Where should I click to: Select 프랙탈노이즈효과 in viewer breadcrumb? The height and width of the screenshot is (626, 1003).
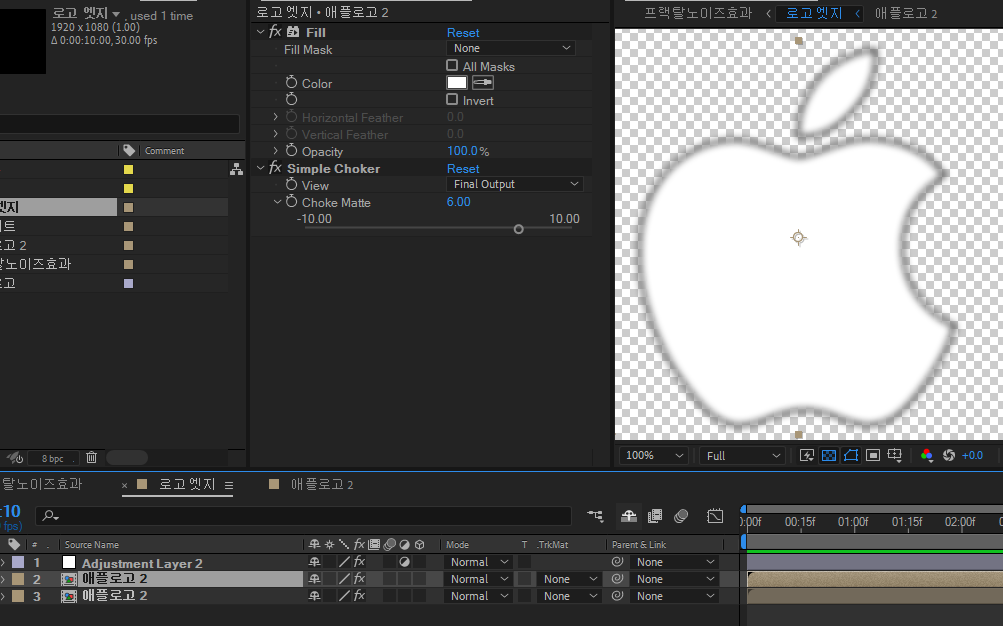[698, 13]
